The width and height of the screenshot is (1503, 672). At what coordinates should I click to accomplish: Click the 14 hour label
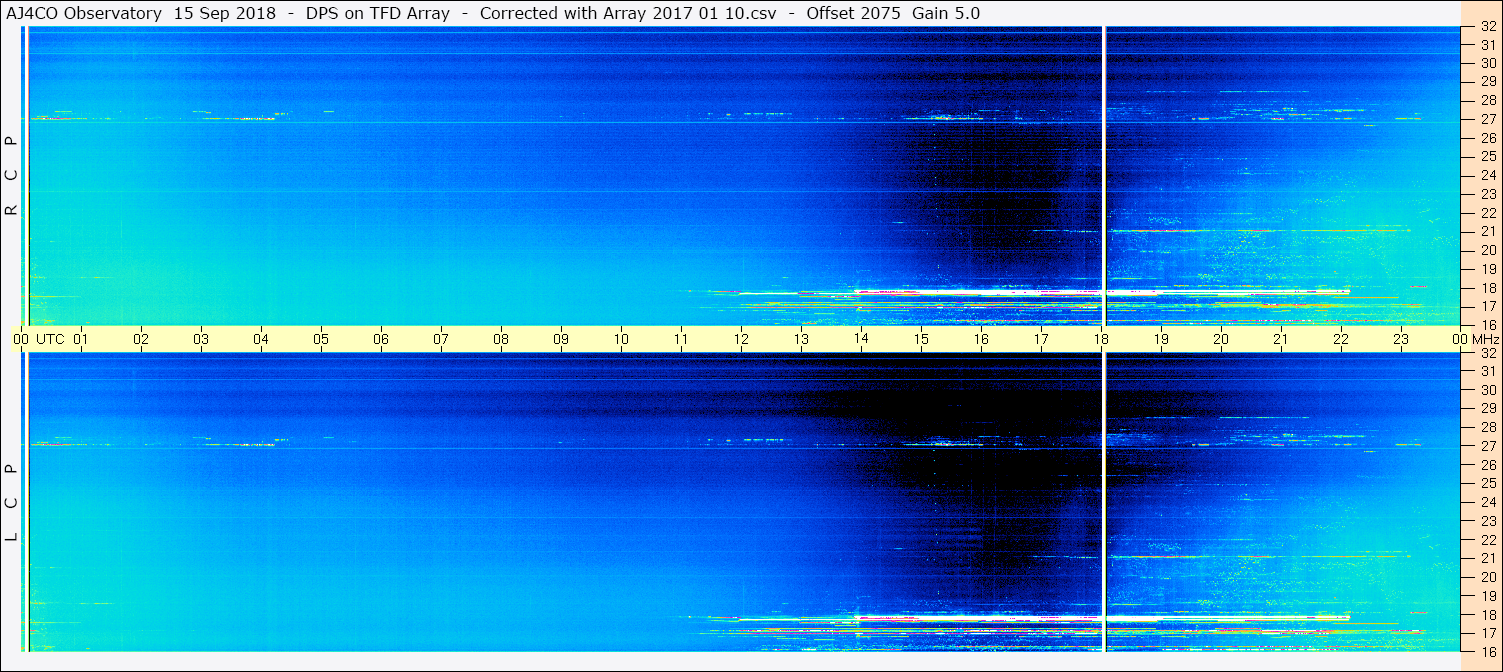(861, 339)
